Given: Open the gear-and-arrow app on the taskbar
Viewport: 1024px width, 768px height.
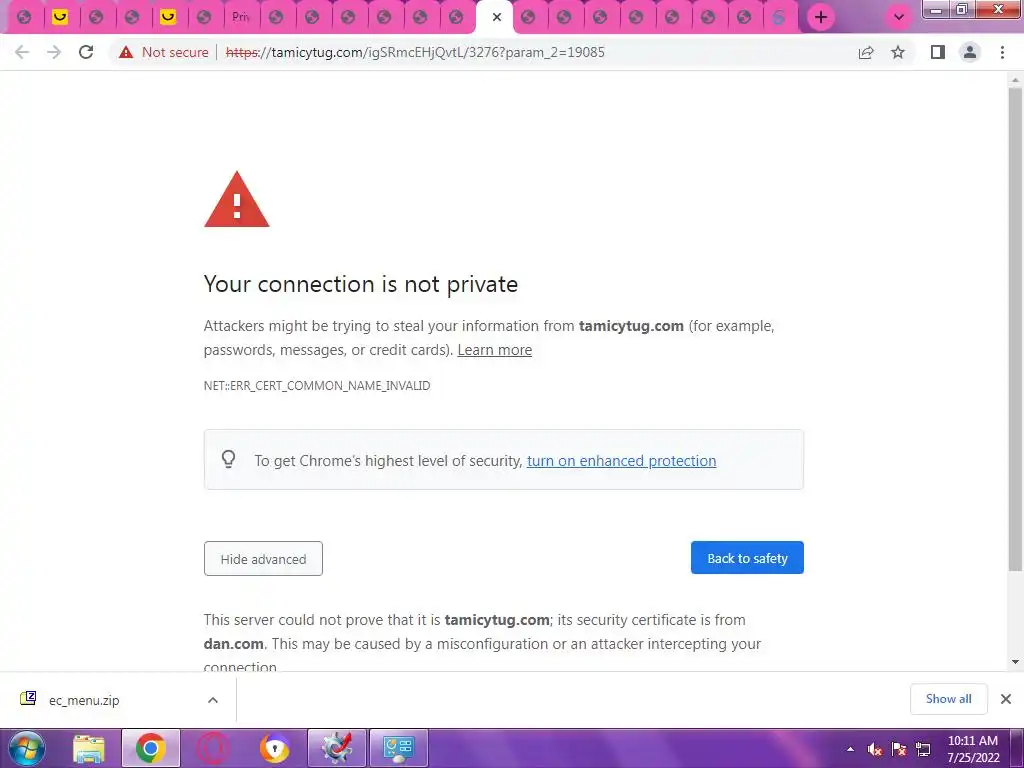Looking at the screenshot, I should (337, 748).
